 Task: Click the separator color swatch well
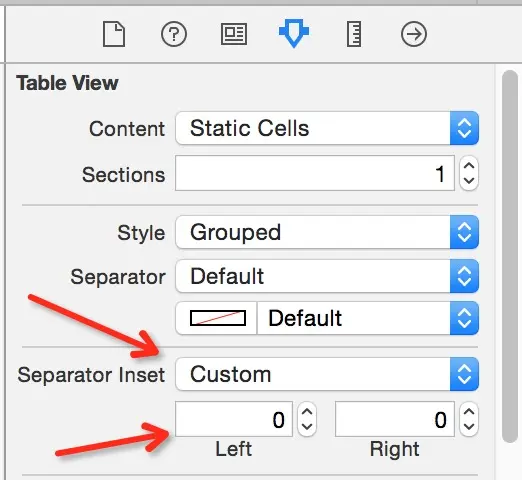[218, 318]
